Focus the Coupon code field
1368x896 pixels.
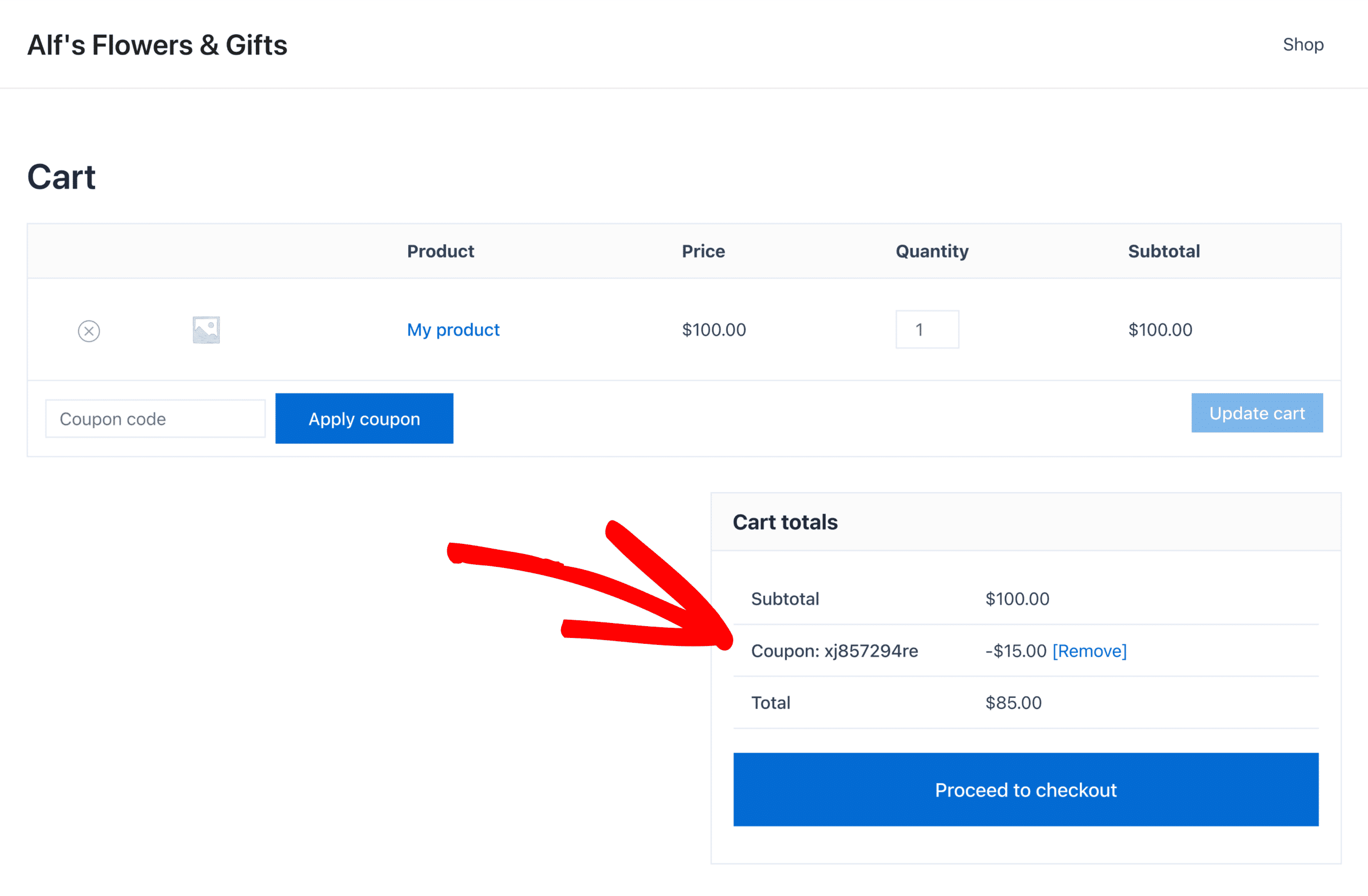click(156, 419)
